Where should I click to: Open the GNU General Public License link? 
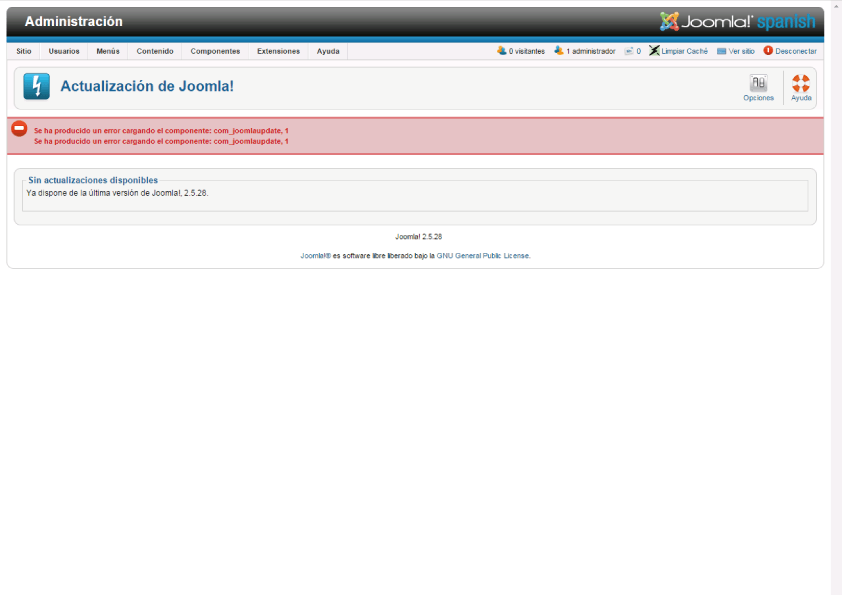483,256
